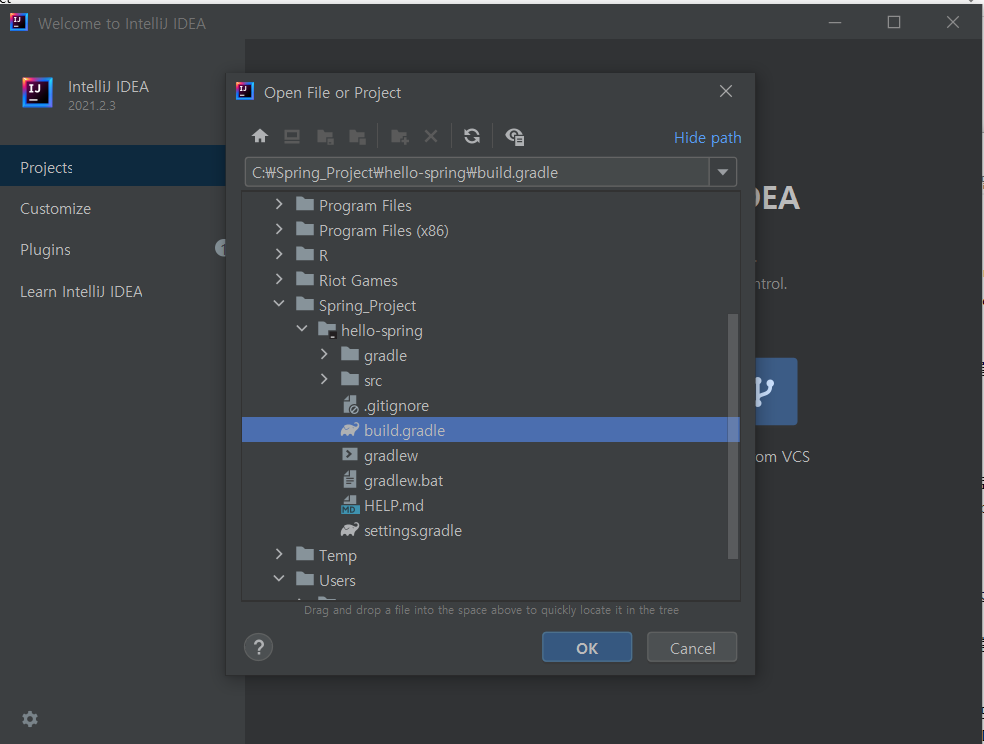Image resolution: width=984 pixels, height=744 pixels.
Task: Click the .gitignore file icon
Action: pos(350,405)
